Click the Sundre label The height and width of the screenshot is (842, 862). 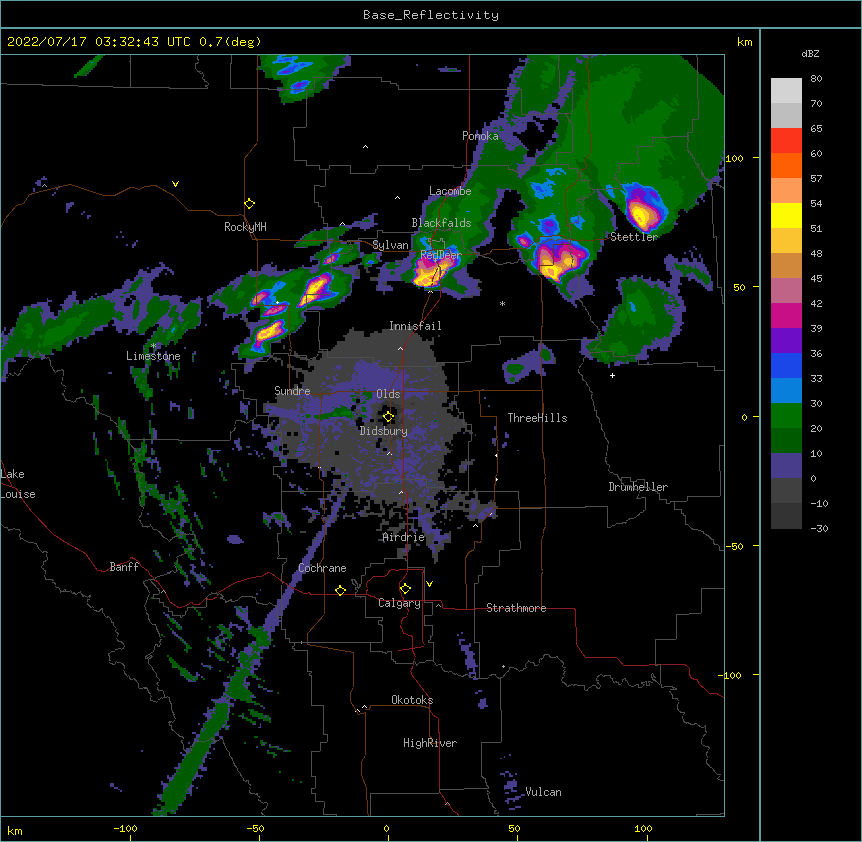[292, 391]
